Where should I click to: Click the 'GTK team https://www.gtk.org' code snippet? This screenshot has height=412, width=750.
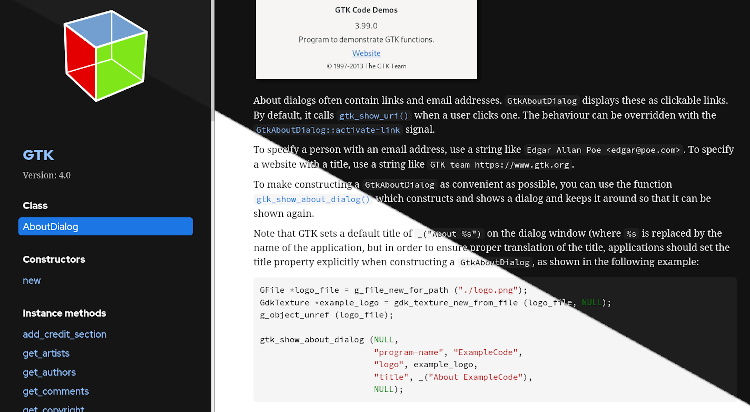pyautogui.click(x=499, y=165)
